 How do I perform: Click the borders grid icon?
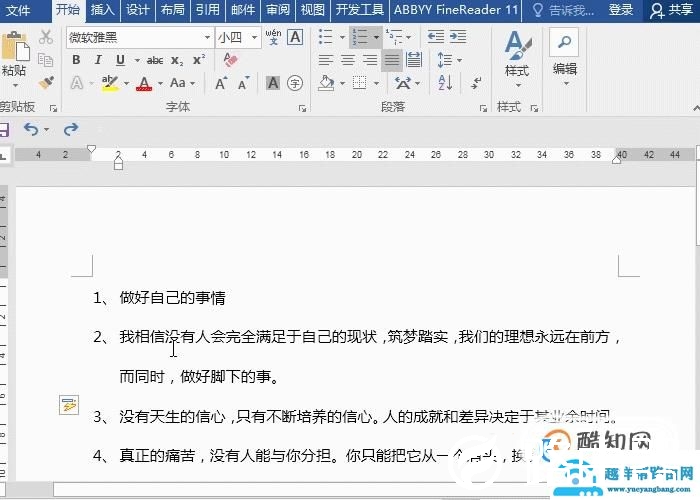[360, 83]
